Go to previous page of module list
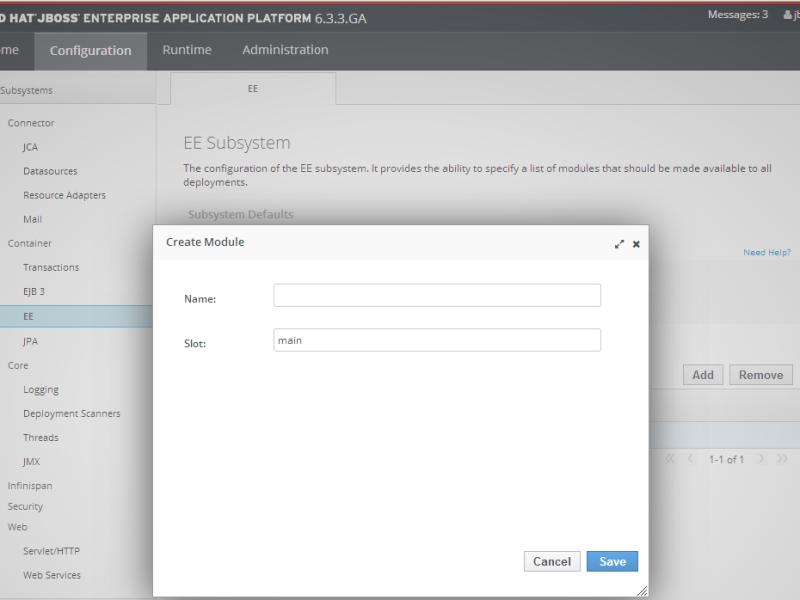The image size is (800, 600). point(690,459)
